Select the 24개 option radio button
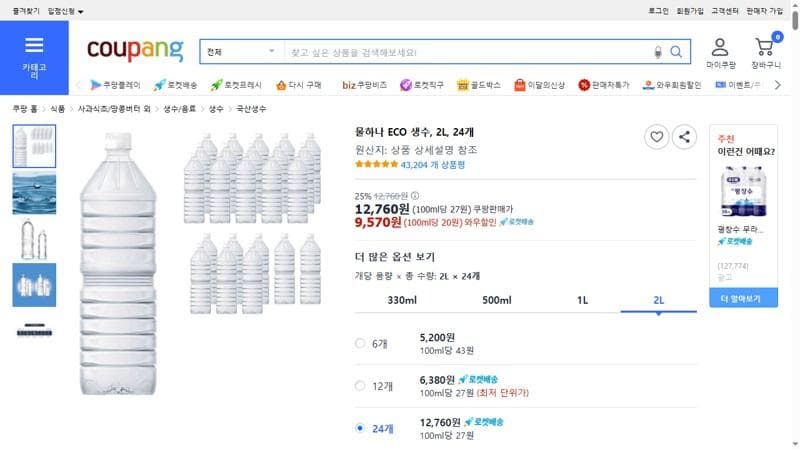800x450 pixels. coord(360,428)
